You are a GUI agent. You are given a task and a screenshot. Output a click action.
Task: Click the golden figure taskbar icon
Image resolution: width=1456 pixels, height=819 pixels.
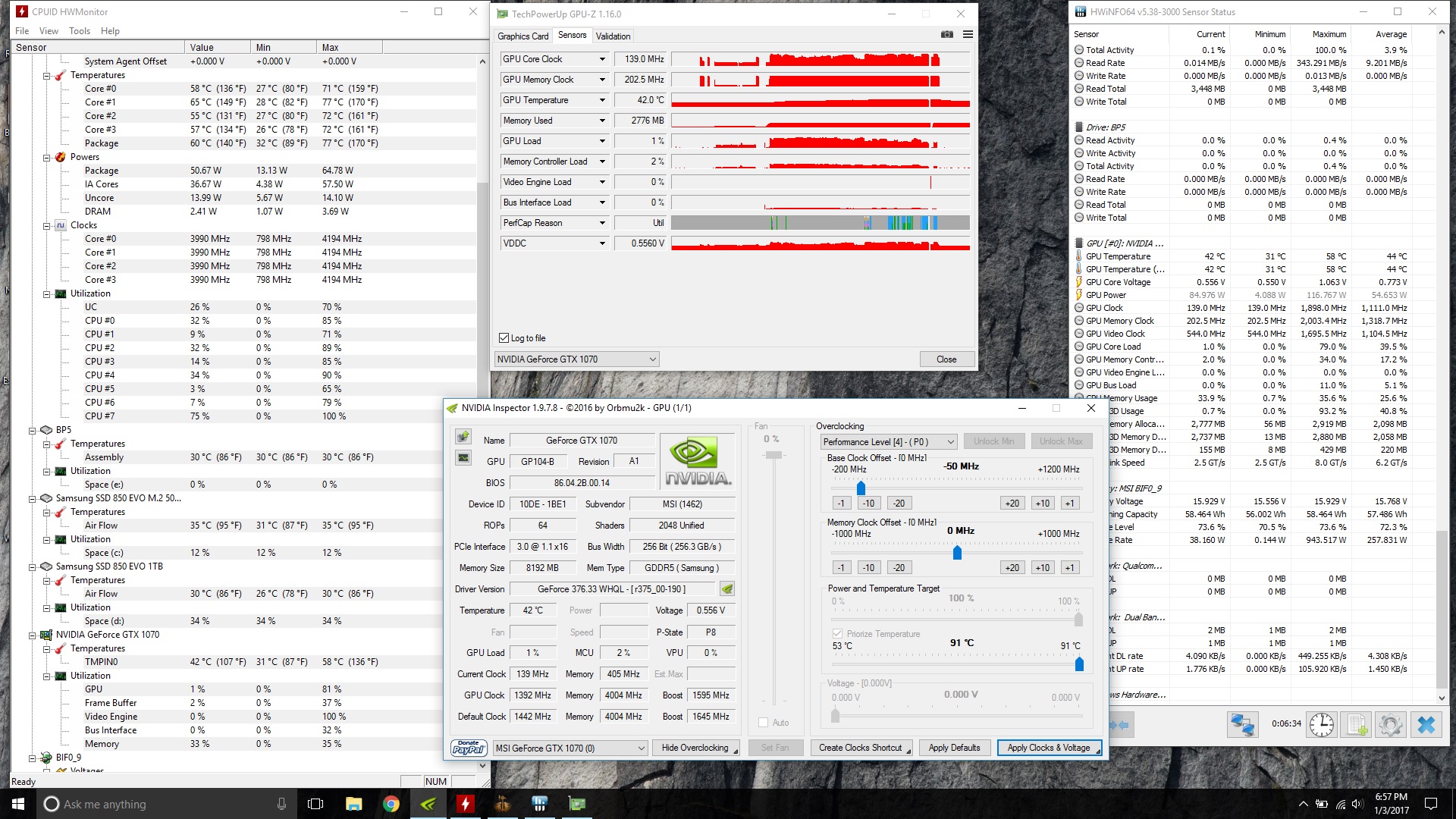502,804
